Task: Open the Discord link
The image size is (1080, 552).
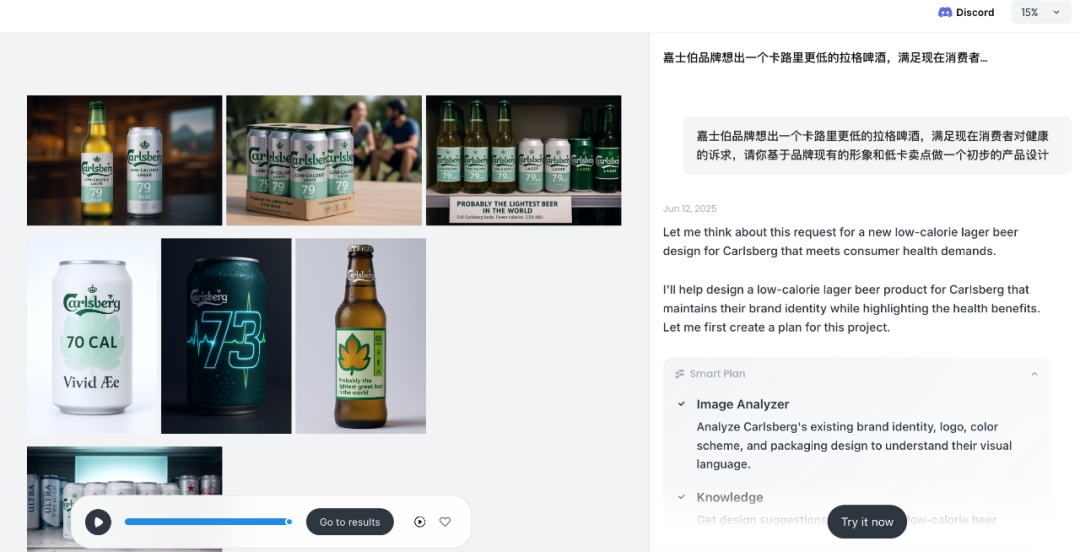Action: coord(966,12)
